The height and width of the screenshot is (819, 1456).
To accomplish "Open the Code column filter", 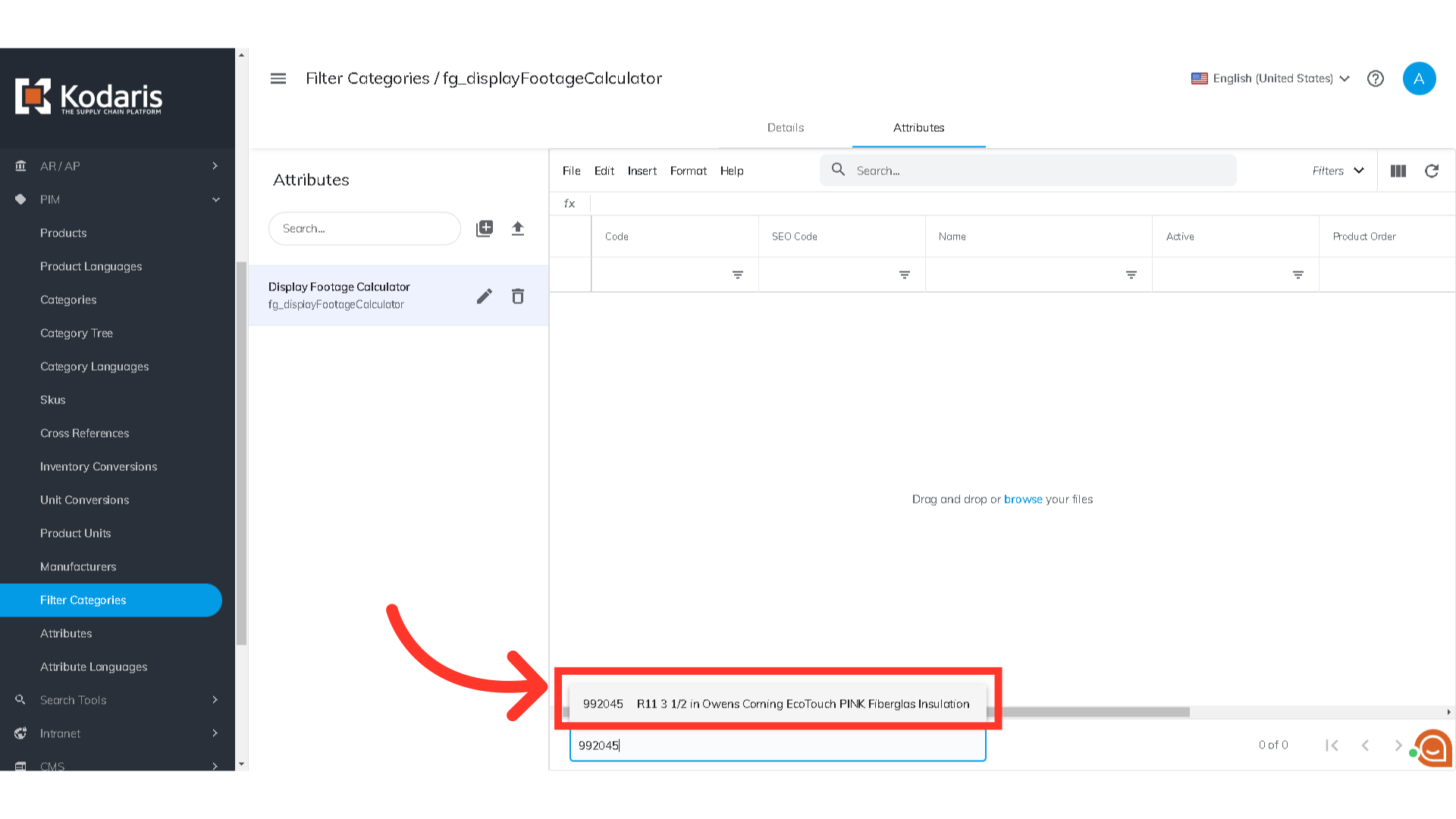I will click(737, 275).
